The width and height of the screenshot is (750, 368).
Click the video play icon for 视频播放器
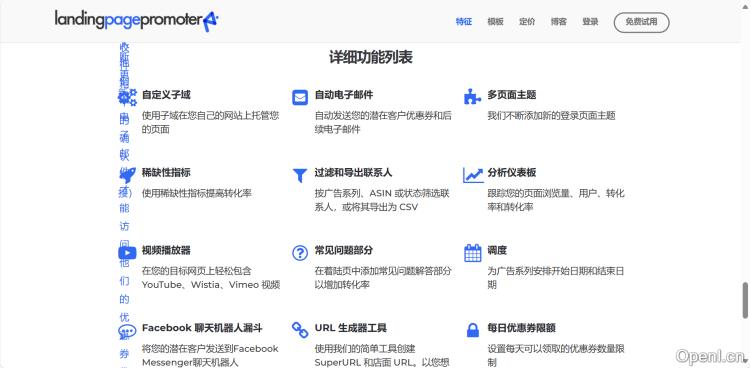127,252
